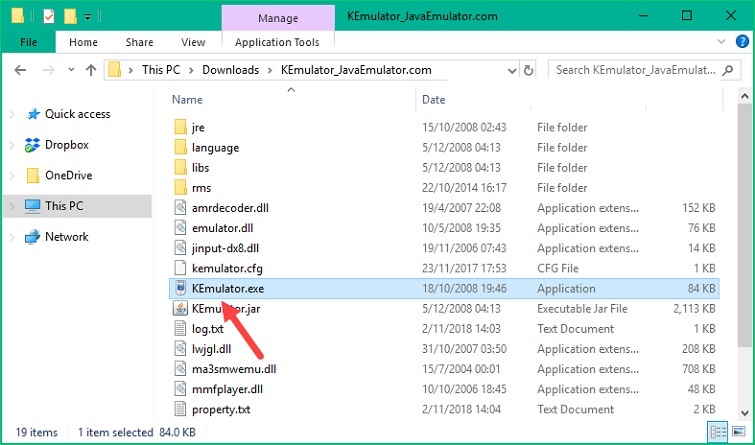The width and height of the screenshot is (755, 445).
Task: Expand the ribbon with the chevron
Action: pyautogui.click(x=719, y=43)
